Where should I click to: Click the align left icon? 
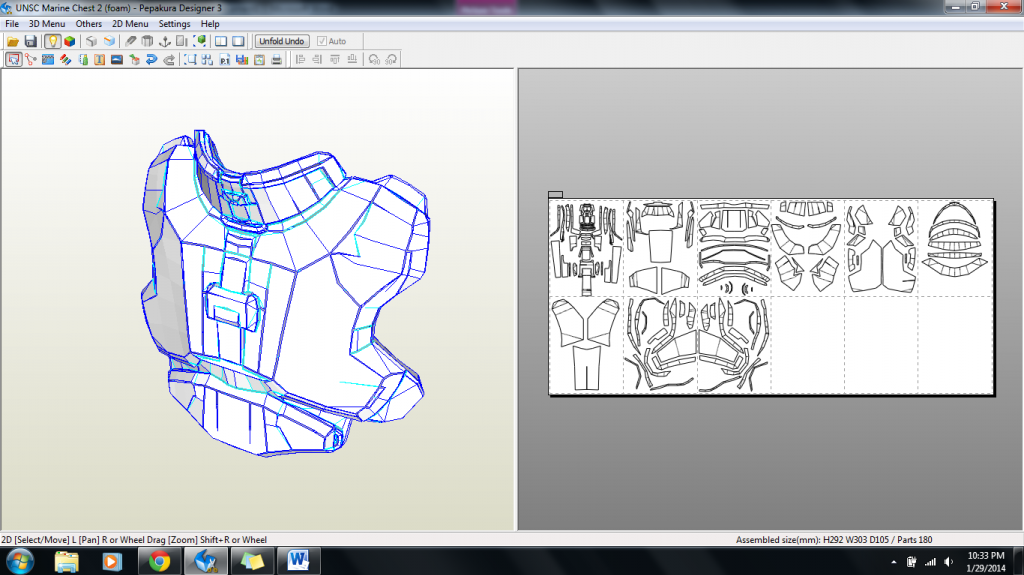(300, 59)
